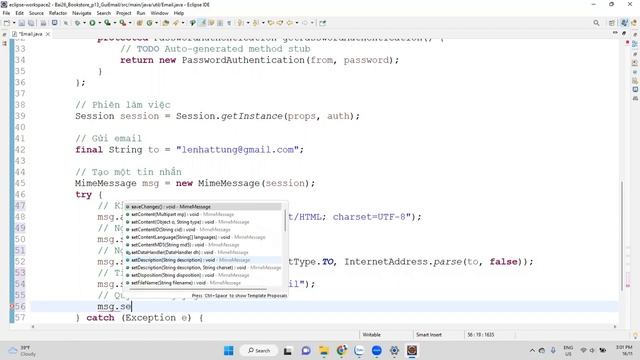Click the magnifier Search icon at top right
This screenshot has width=640, height=360.
point(596,23)
